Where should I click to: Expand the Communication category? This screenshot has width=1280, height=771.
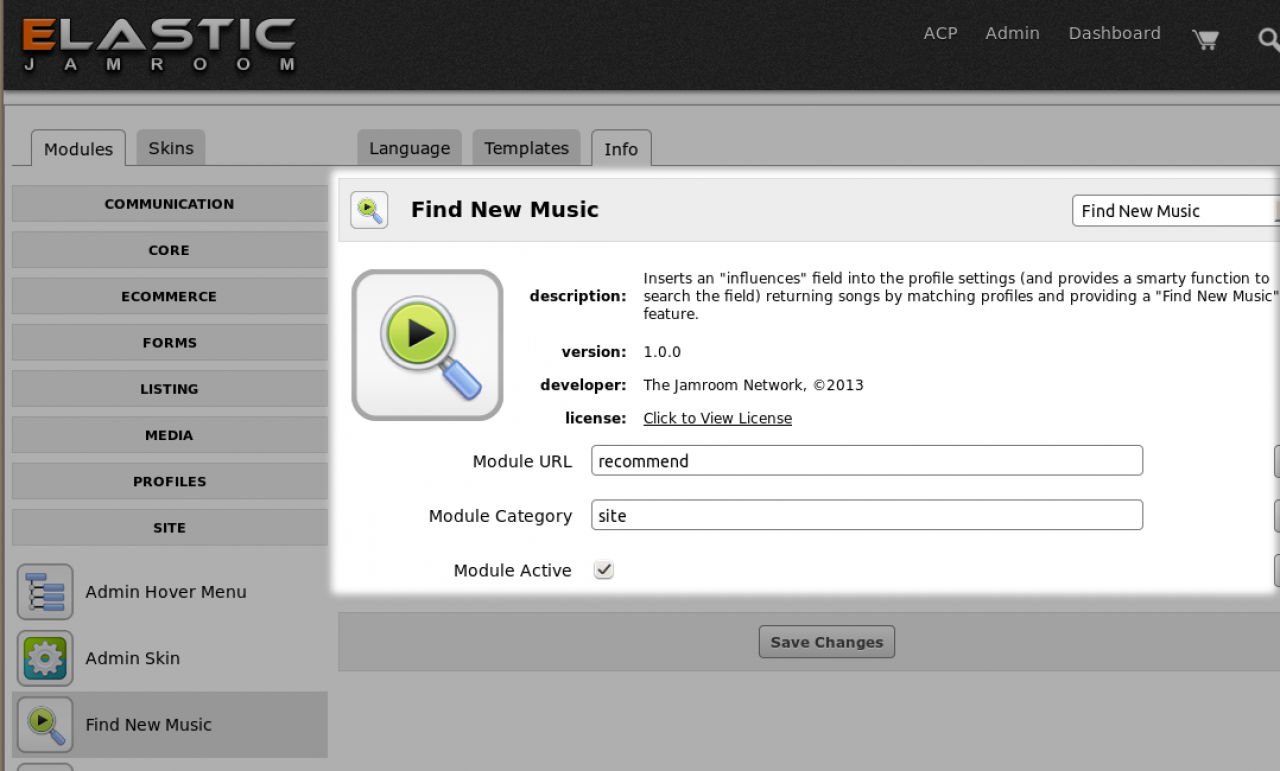(169, 204)
